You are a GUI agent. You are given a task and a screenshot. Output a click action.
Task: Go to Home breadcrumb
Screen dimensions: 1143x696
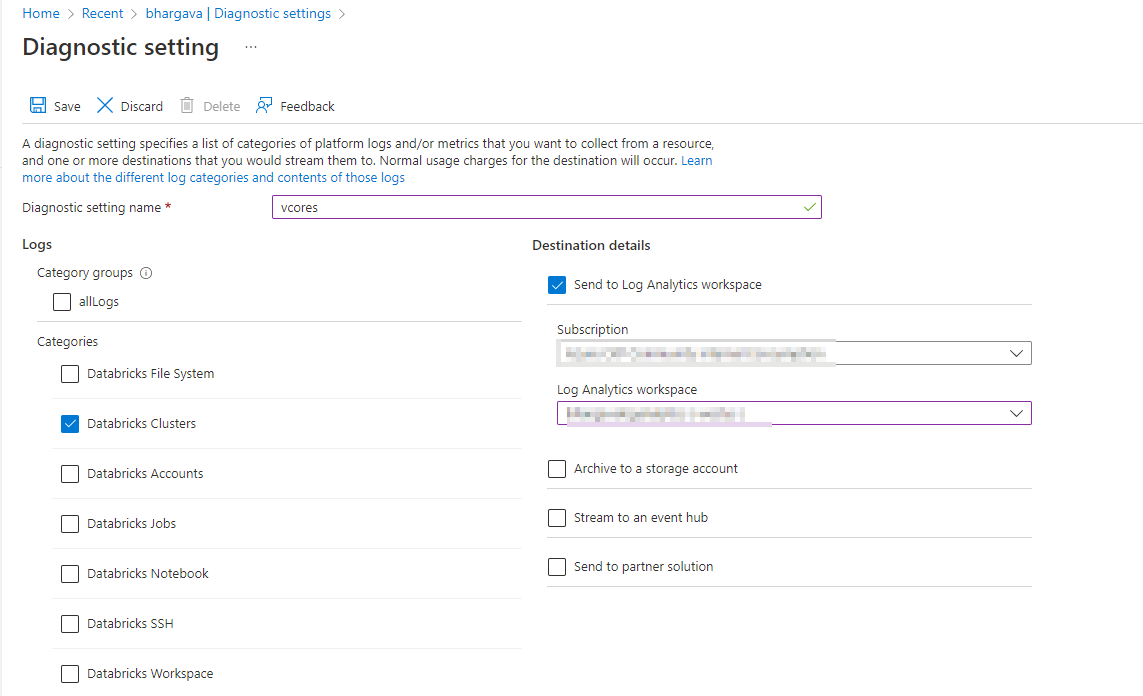click(40, 14)
